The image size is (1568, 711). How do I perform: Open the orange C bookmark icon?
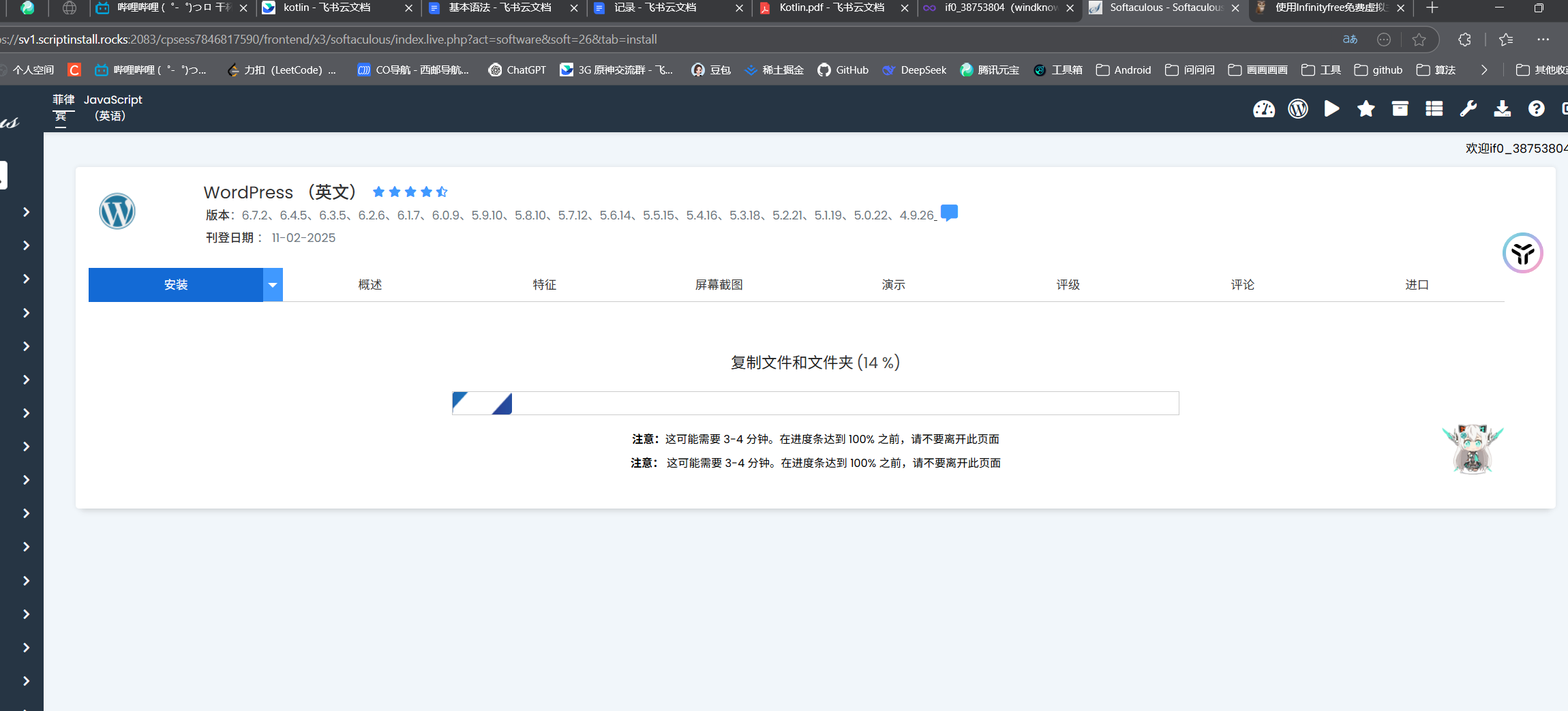click(x=74, y=70)
